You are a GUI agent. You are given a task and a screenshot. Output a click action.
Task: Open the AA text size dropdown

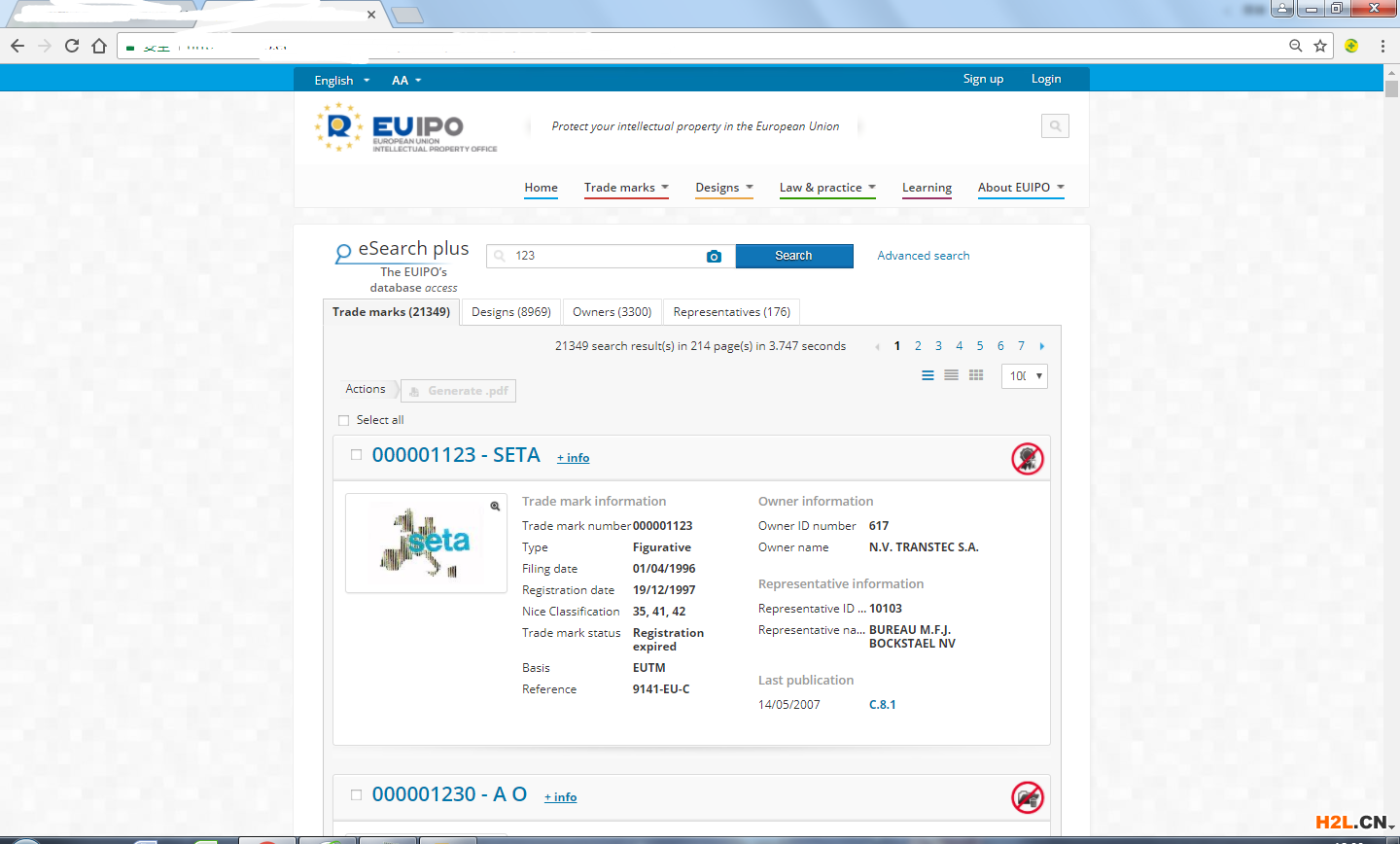(x=406, y=80)
